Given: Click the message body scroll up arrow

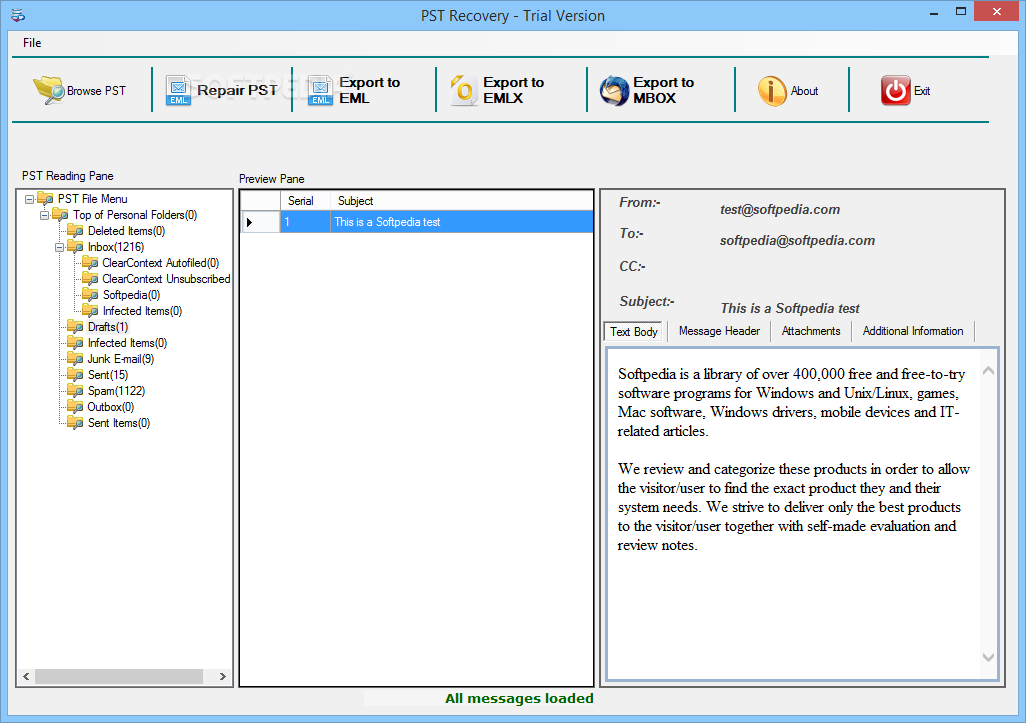Looking at the screenshot, I should point(988,371).
